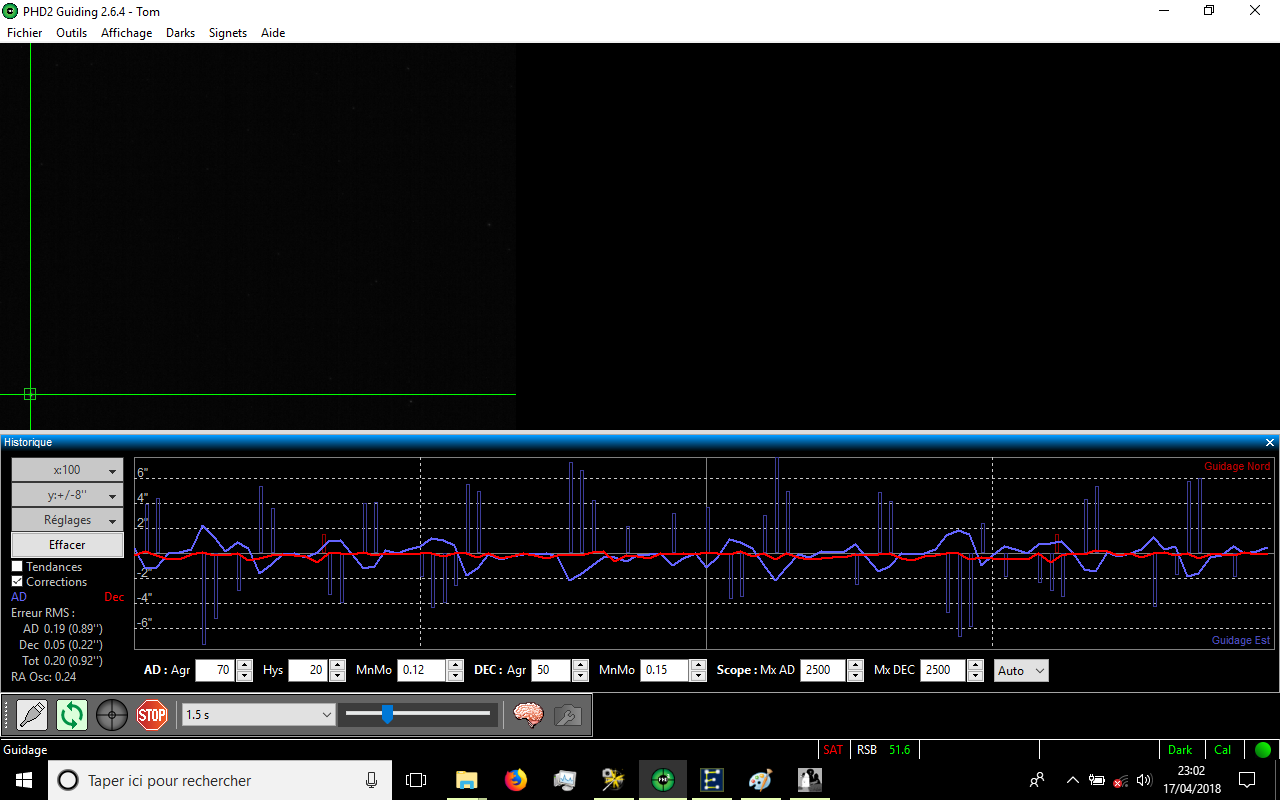Open the brain advanced settings dialog

click(528, 715)
